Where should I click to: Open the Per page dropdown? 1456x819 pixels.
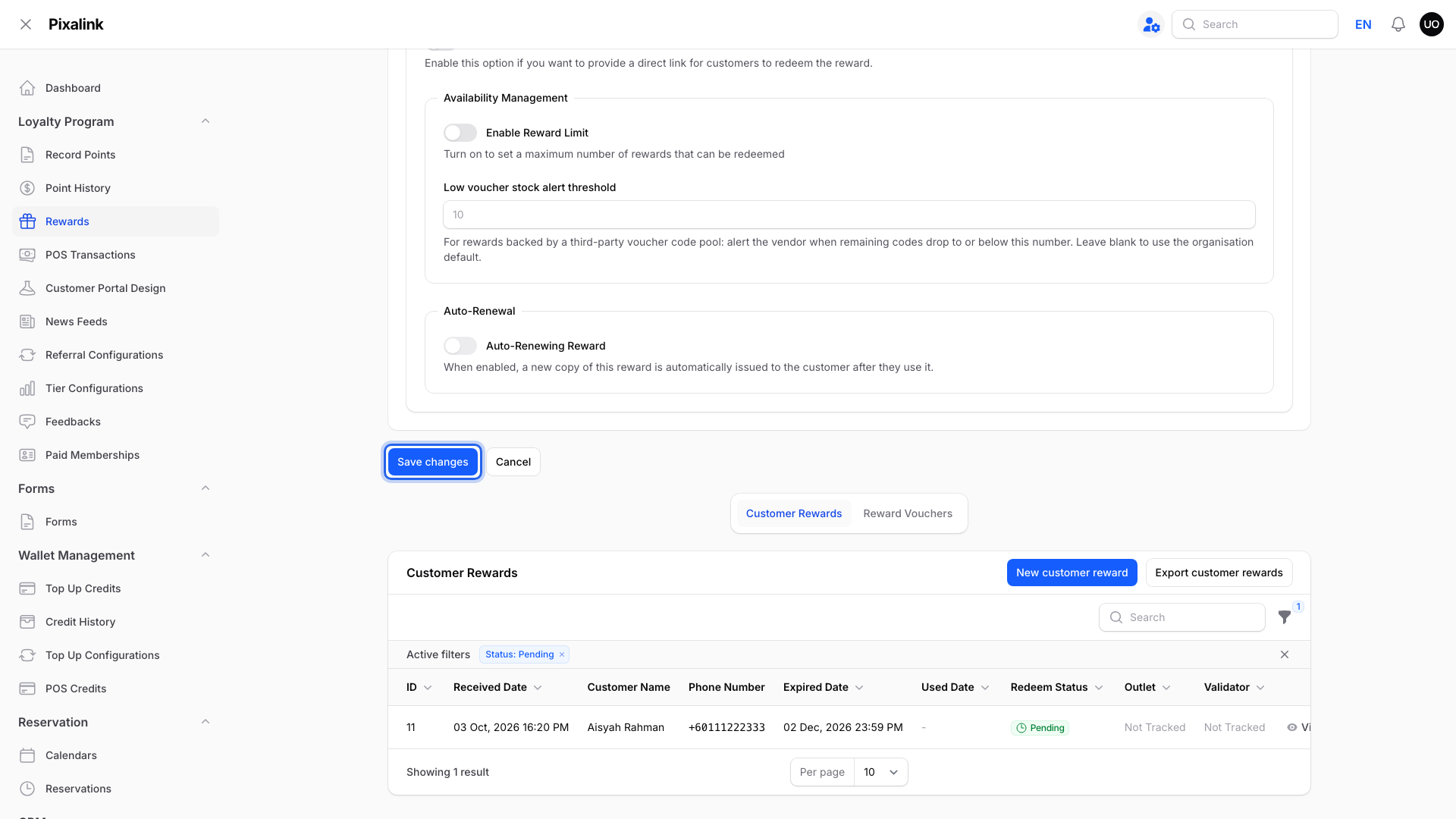[x=880, y=772]
